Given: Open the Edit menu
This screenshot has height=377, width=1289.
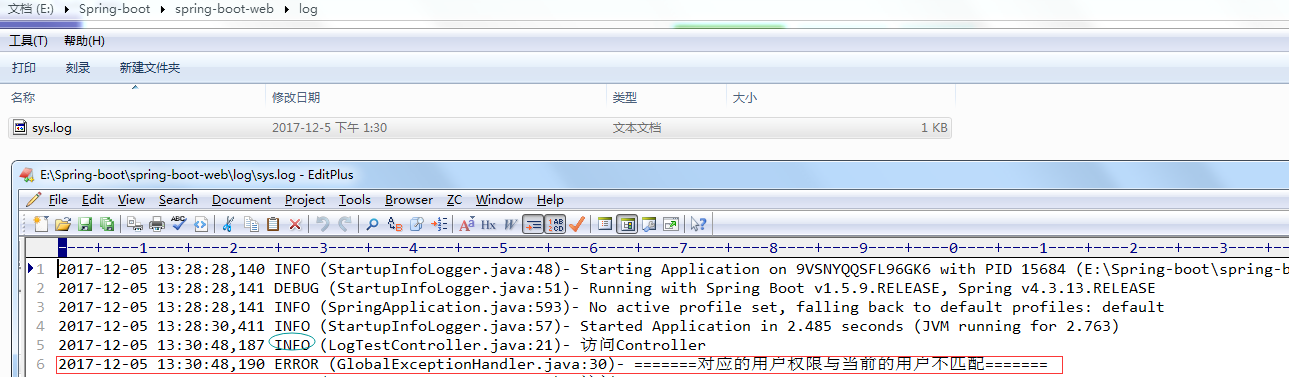Looking at the screenshot, I should (93, 200).
